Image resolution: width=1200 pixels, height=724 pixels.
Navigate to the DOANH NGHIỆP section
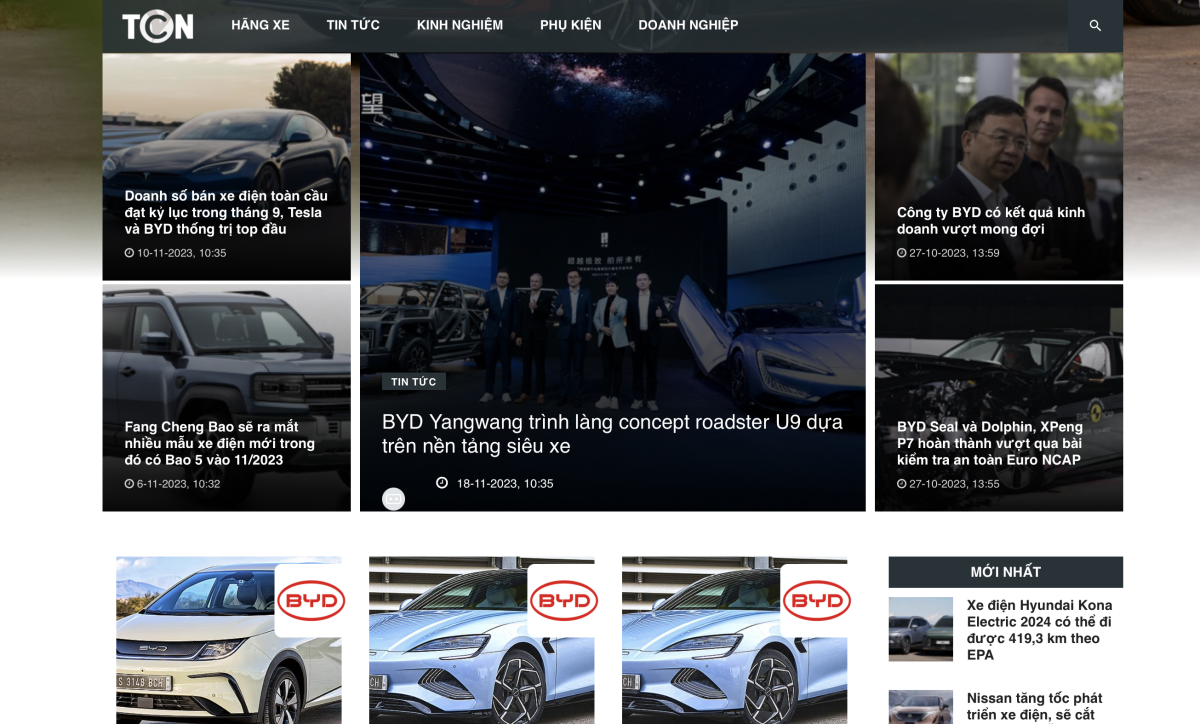click(688, 25)
